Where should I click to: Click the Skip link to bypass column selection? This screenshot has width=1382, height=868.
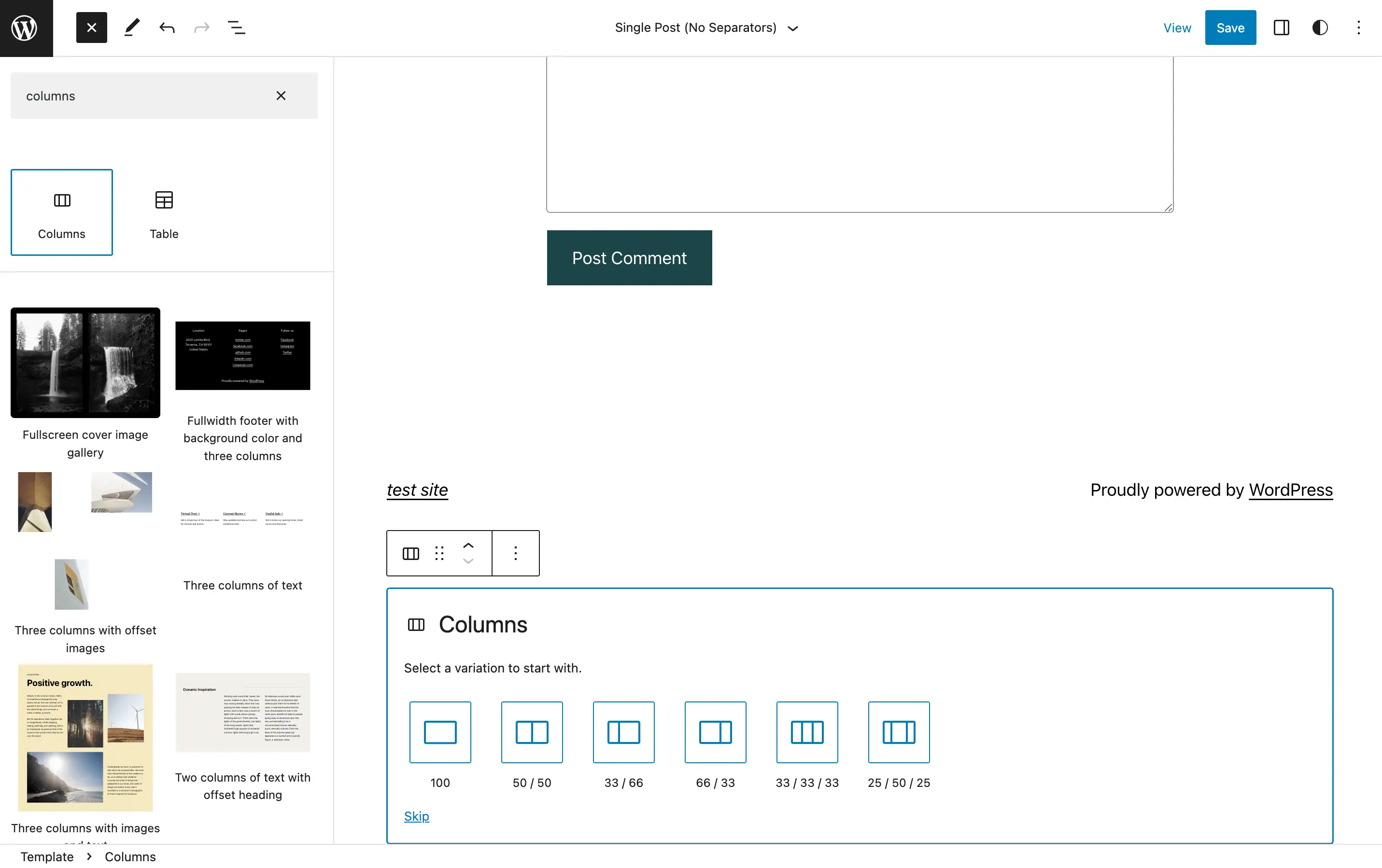click(416, 816)
